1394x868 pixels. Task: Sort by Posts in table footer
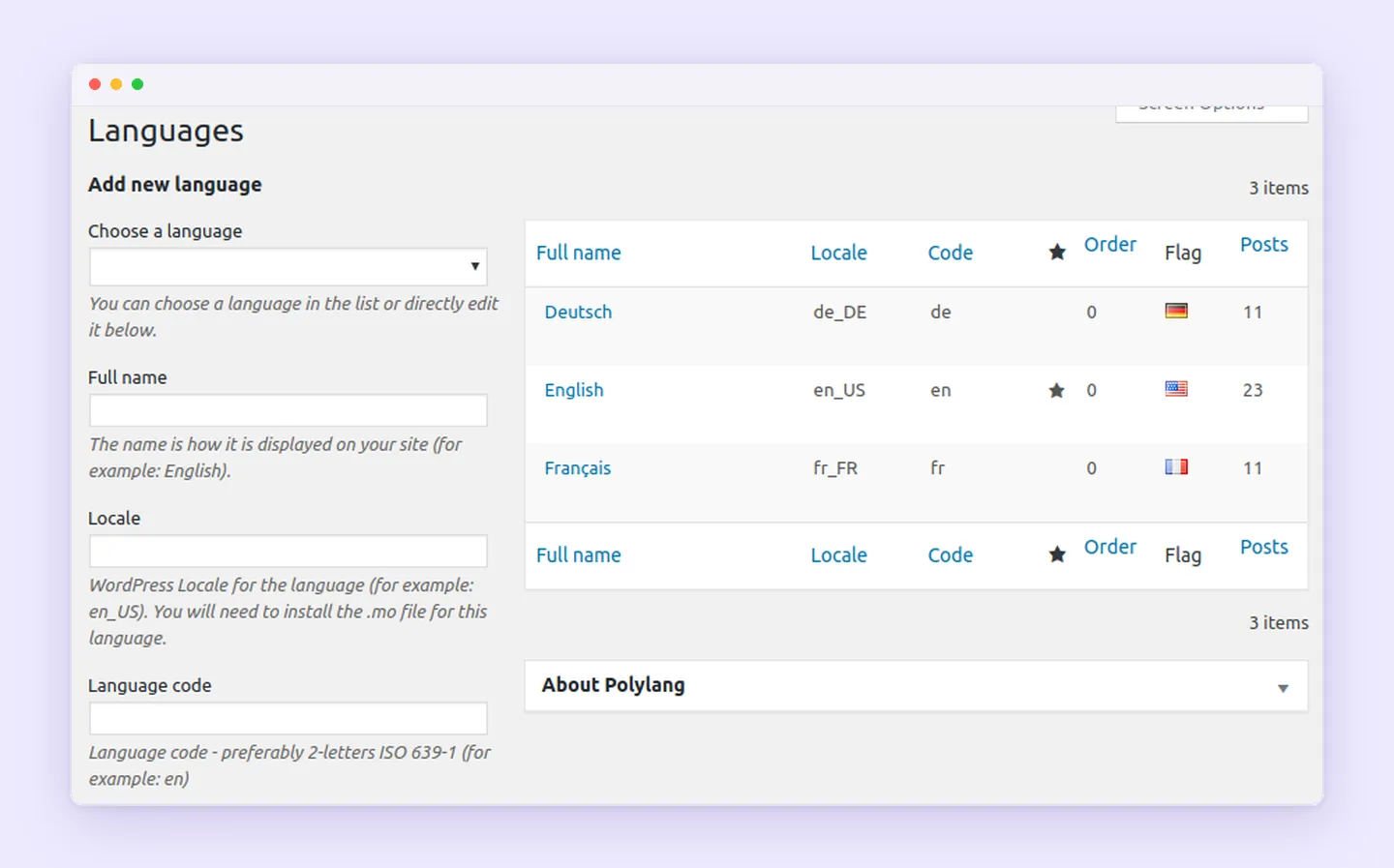(1264, 547)
